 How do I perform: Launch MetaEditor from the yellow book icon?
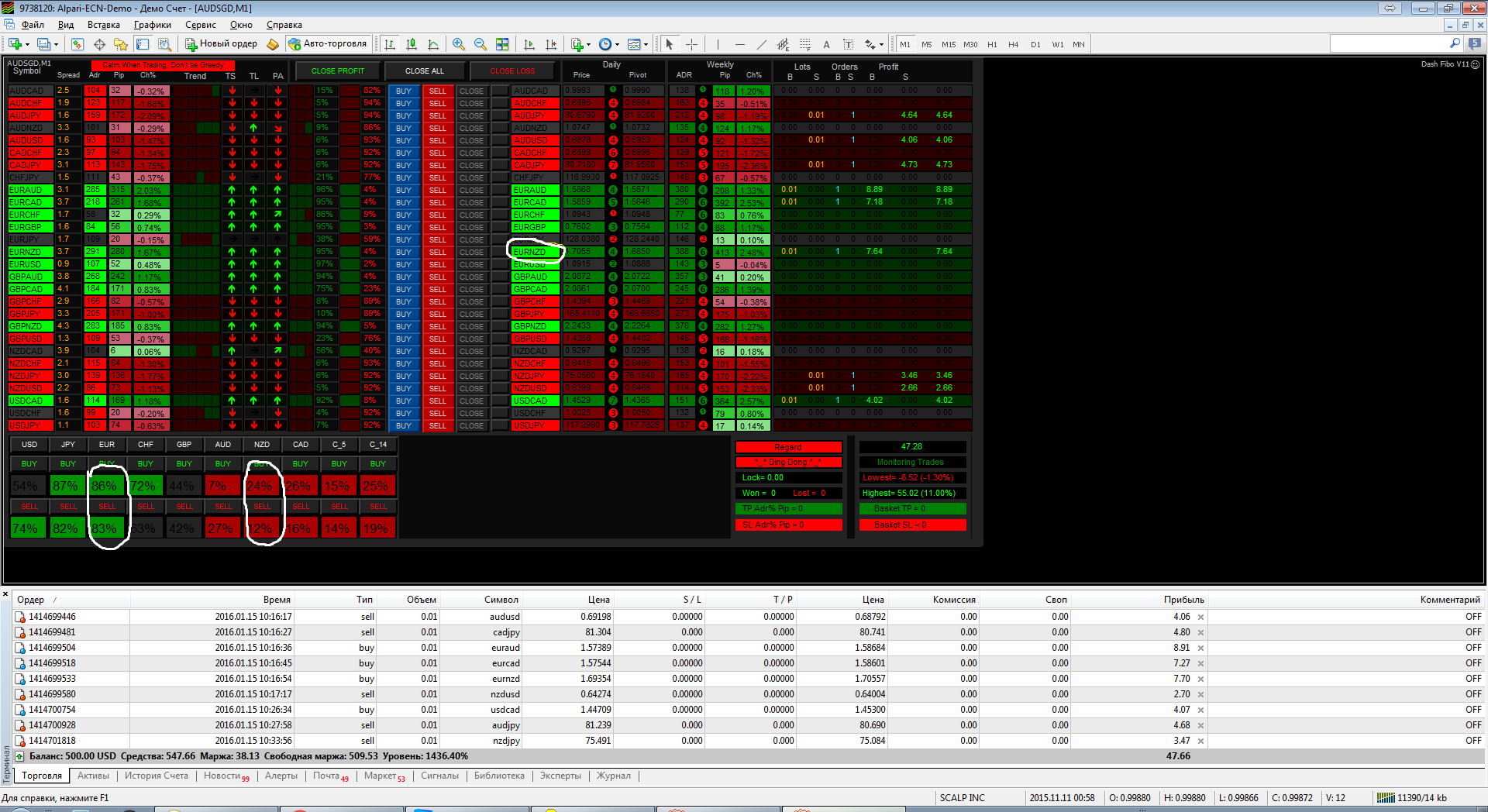point(273,44)
